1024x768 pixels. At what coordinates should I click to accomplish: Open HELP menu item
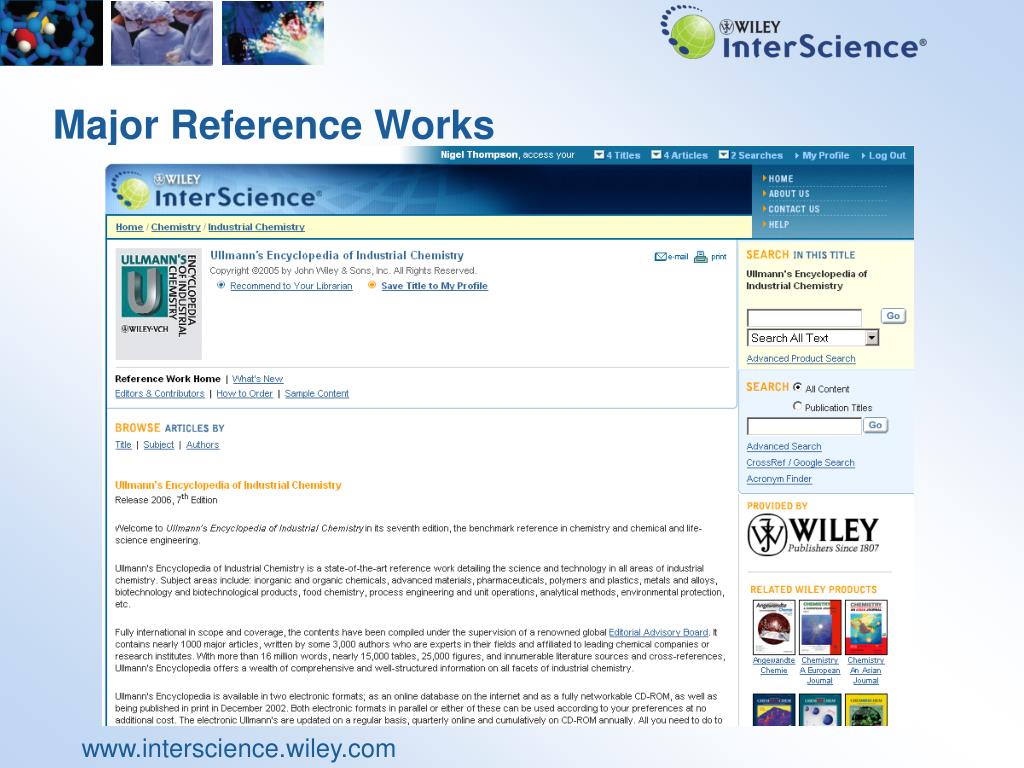(x=778, y=224)
